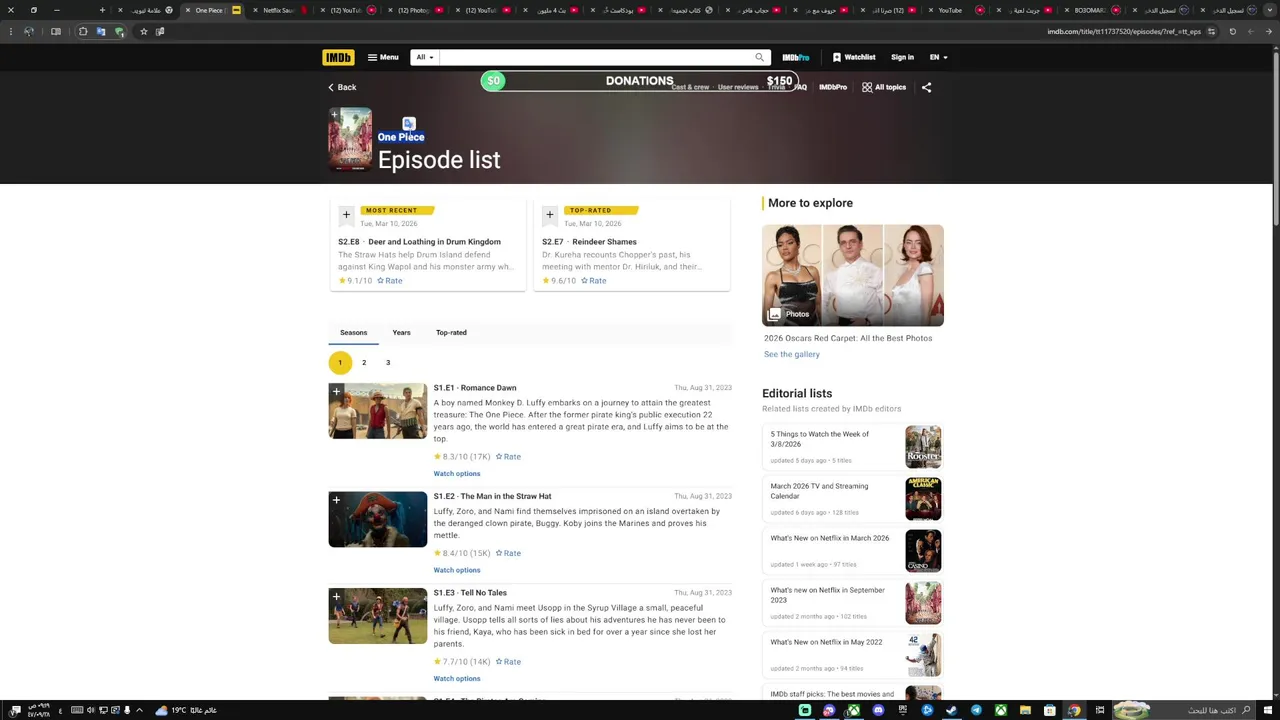Add The Man in the Straw Hat to watchlist
Viewport: 1280px width, 720px height.
(x=336, y=500)
